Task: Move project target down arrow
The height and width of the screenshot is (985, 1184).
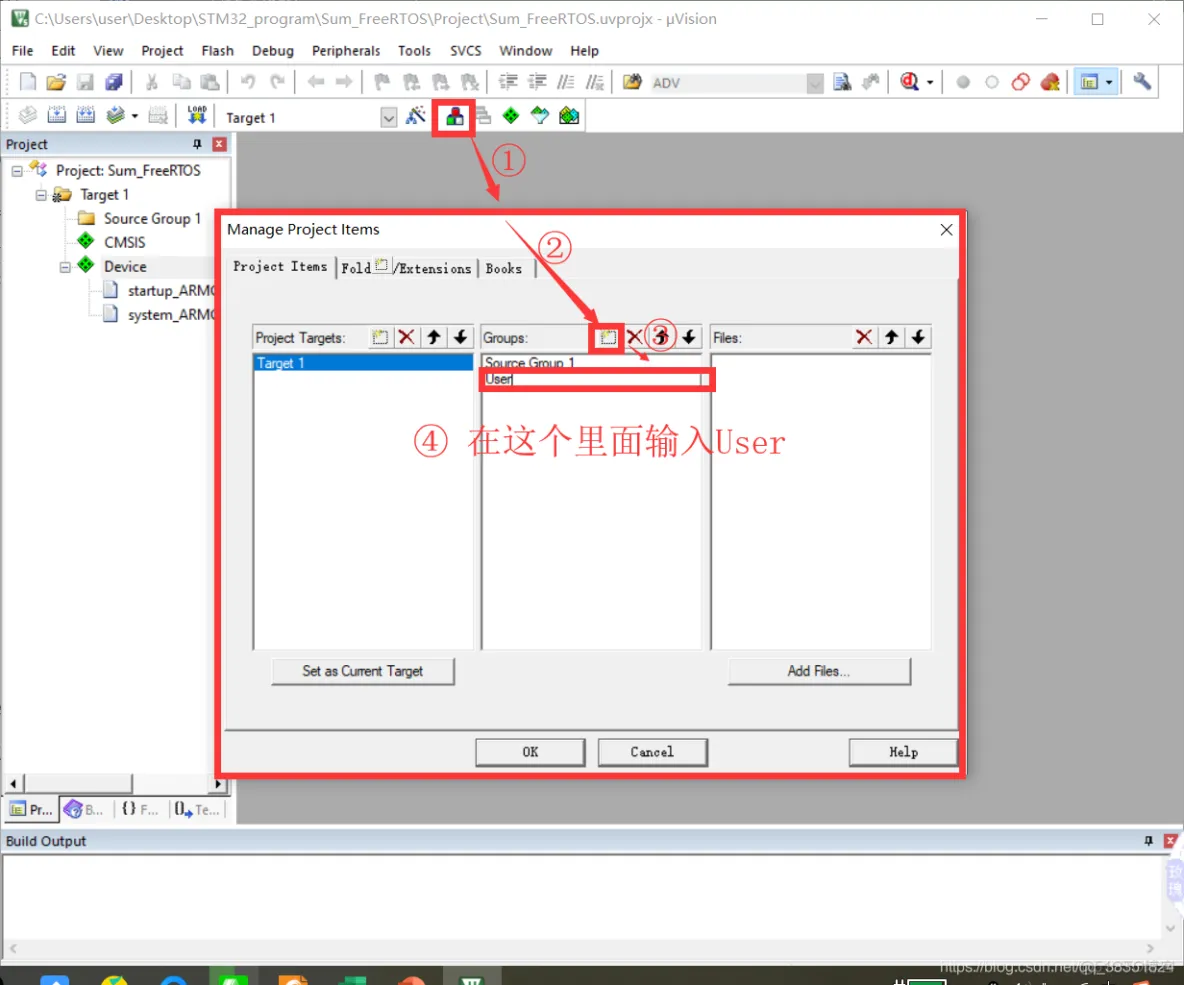Action: point(461,337)
